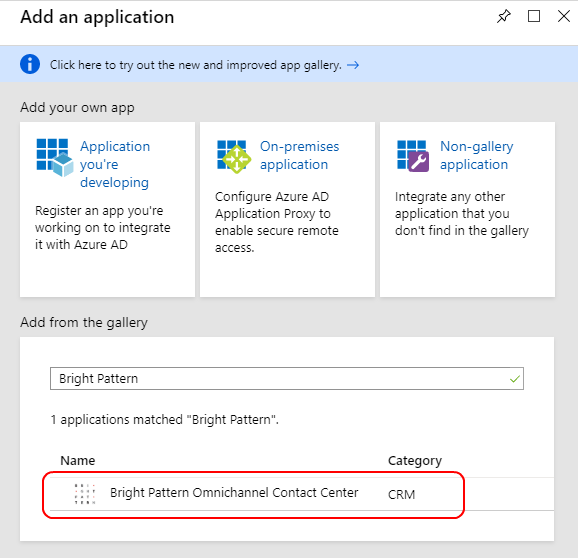Image resolution: width=578 pixels, height=558 pixels.
Task: Open the new and improved app gallery banner text
Action: point(196,65)
